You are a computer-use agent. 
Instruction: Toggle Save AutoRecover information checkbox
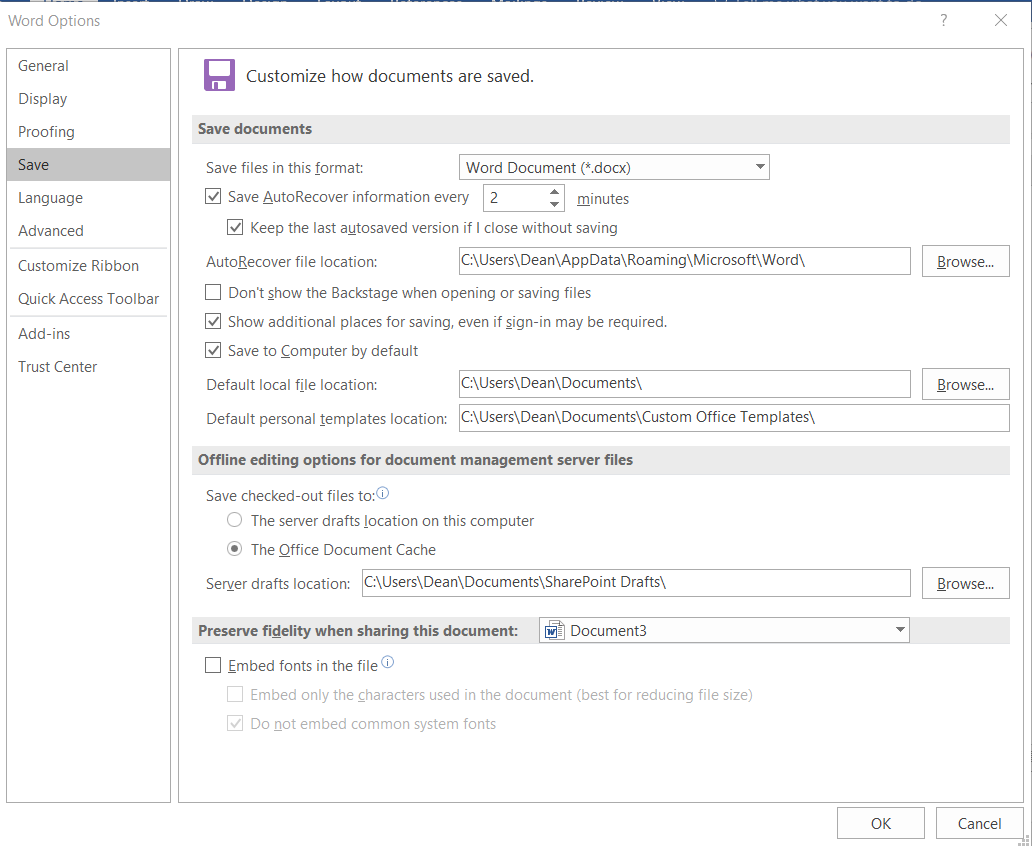pos(213,196)
